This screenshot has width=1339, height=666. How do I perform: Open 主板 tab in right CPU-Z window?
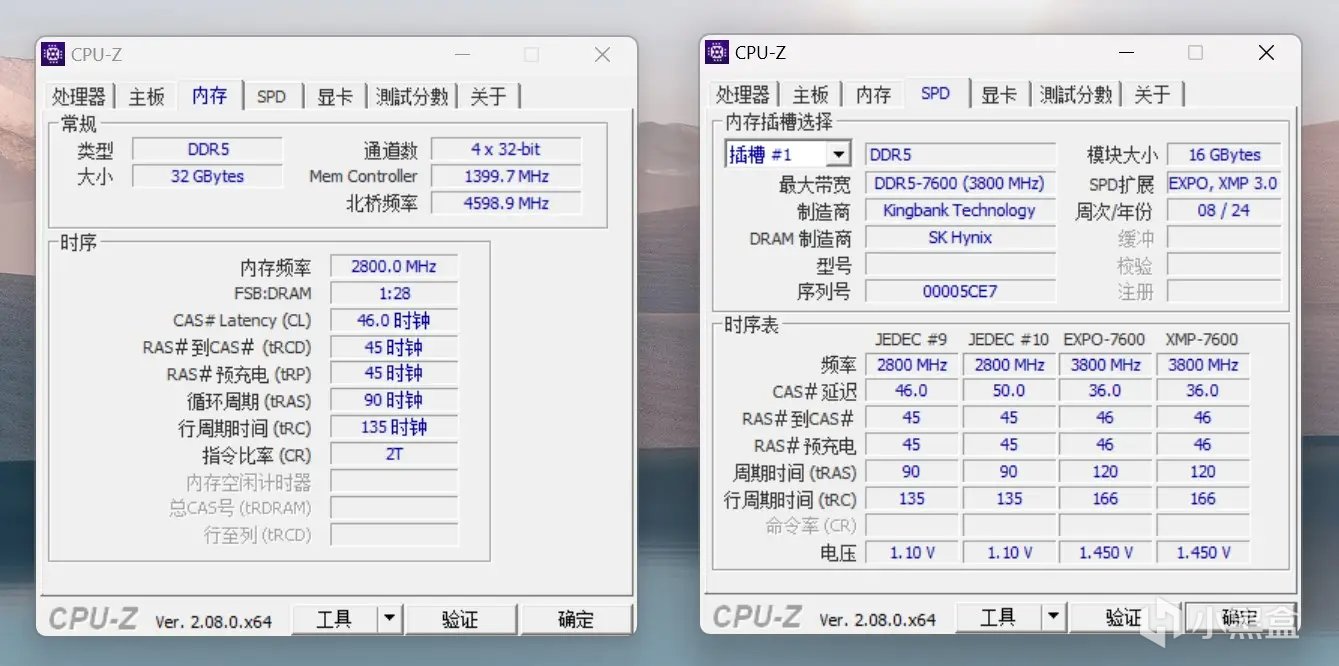tap(810, 95)
